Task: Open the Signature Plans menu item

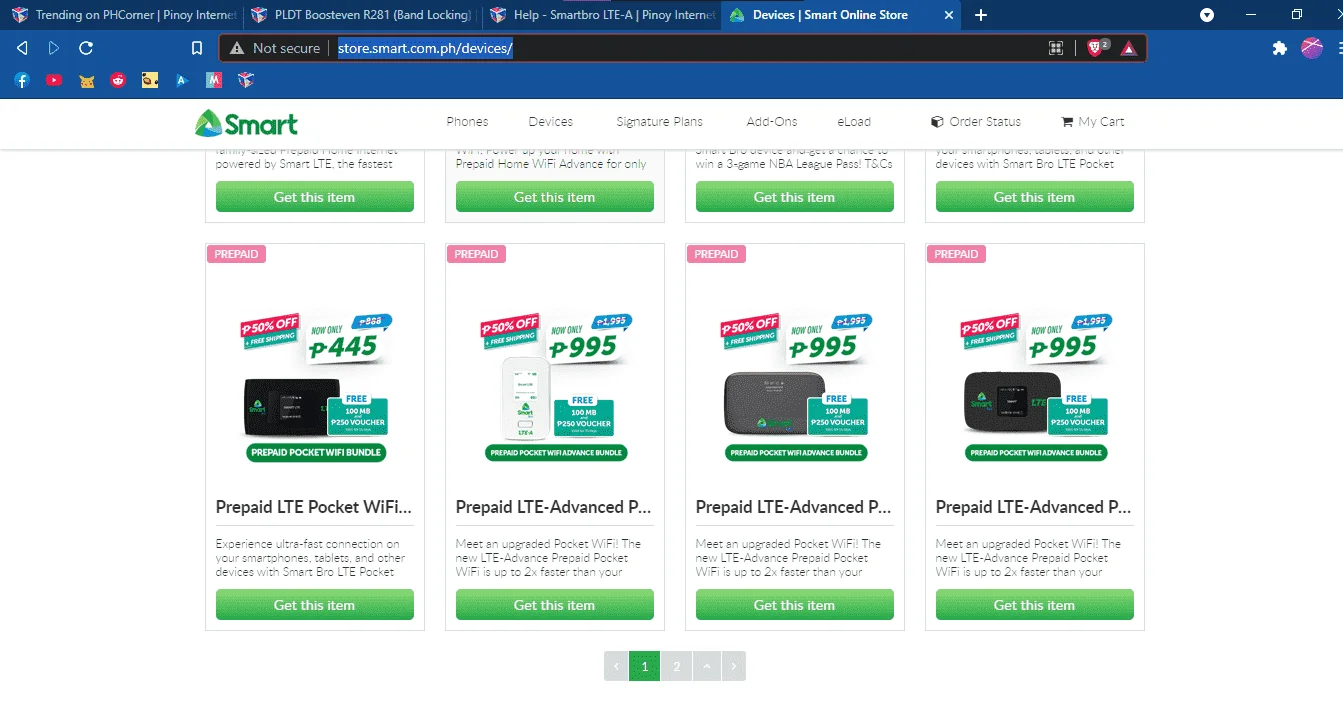Action: (x=659, y=122)
